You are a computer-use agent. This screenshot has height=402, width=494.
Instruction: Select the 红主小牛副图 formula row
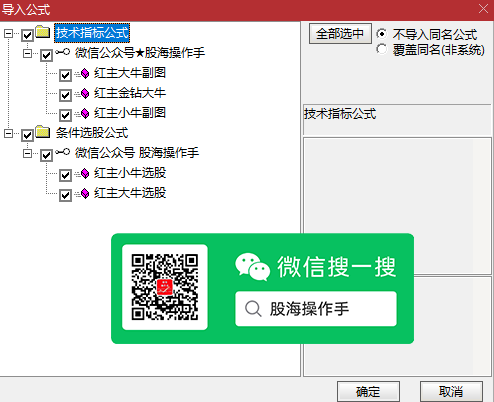click(x=130, y=113)
